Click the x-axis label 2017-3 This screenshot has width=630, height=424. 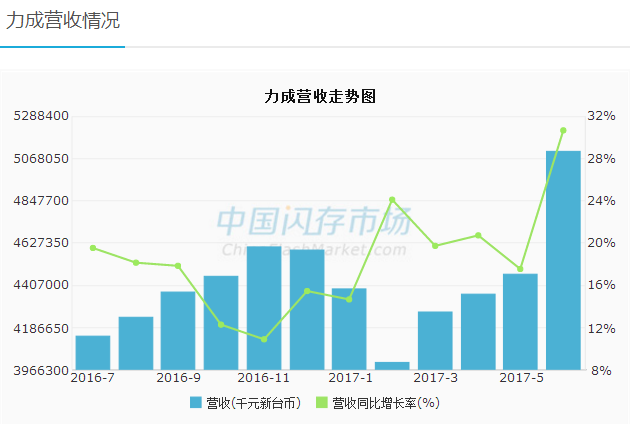pyautogui.click(x=435, y=378)
